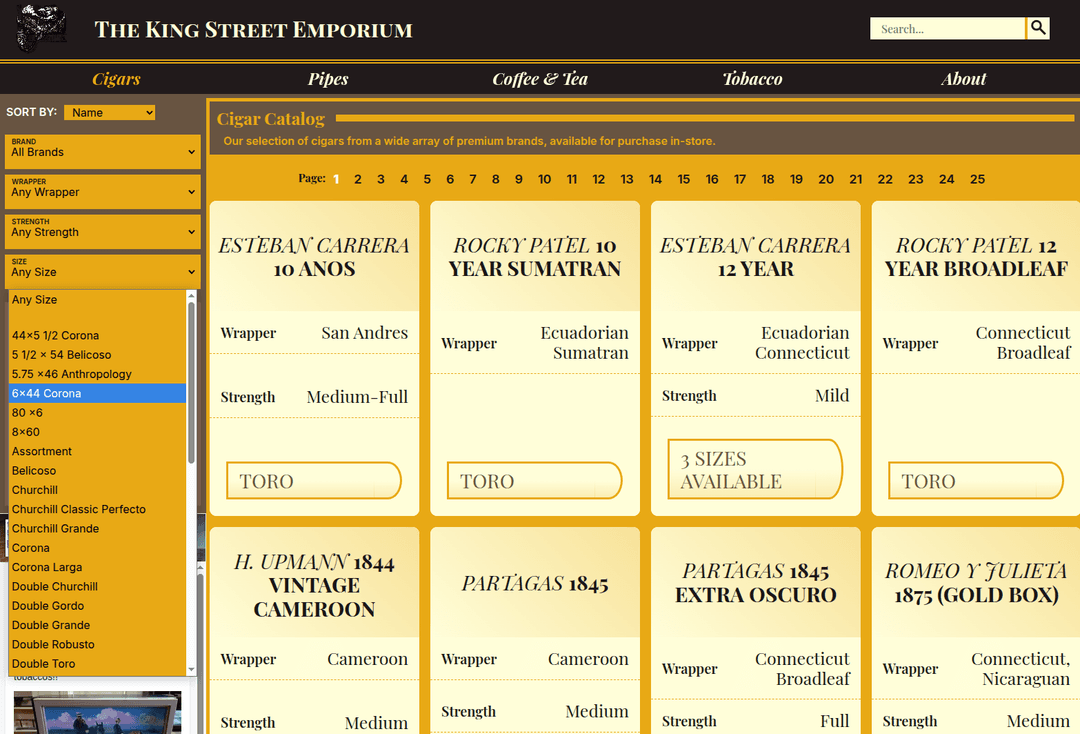Select Double Toro size option
The image size is (1080, 734).
pyautogui.click(x=97, y=663)
